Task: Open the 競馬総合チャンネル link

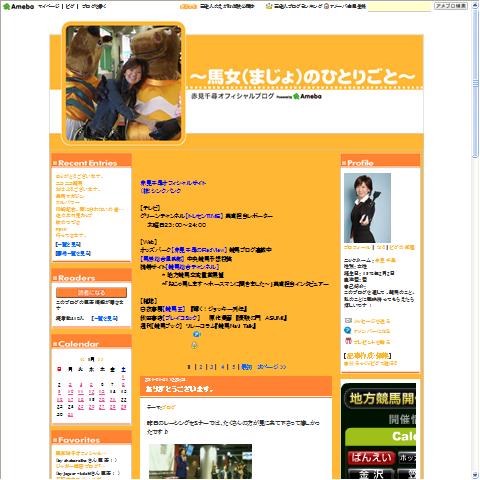Action: (192, 267)
